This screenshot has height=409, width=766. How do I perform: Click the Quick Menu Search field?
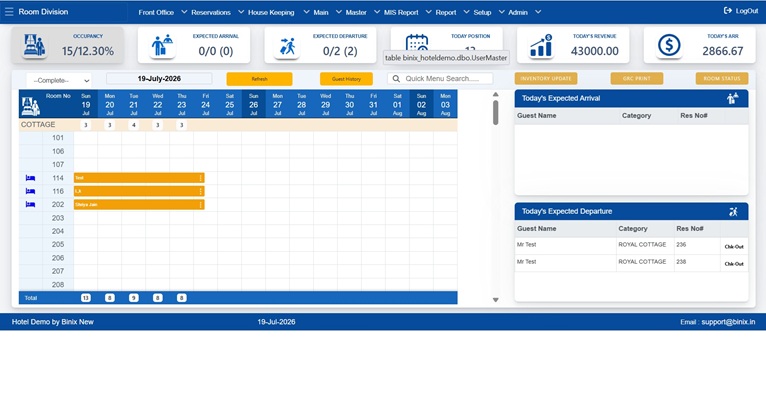click(x=440, y=79)
